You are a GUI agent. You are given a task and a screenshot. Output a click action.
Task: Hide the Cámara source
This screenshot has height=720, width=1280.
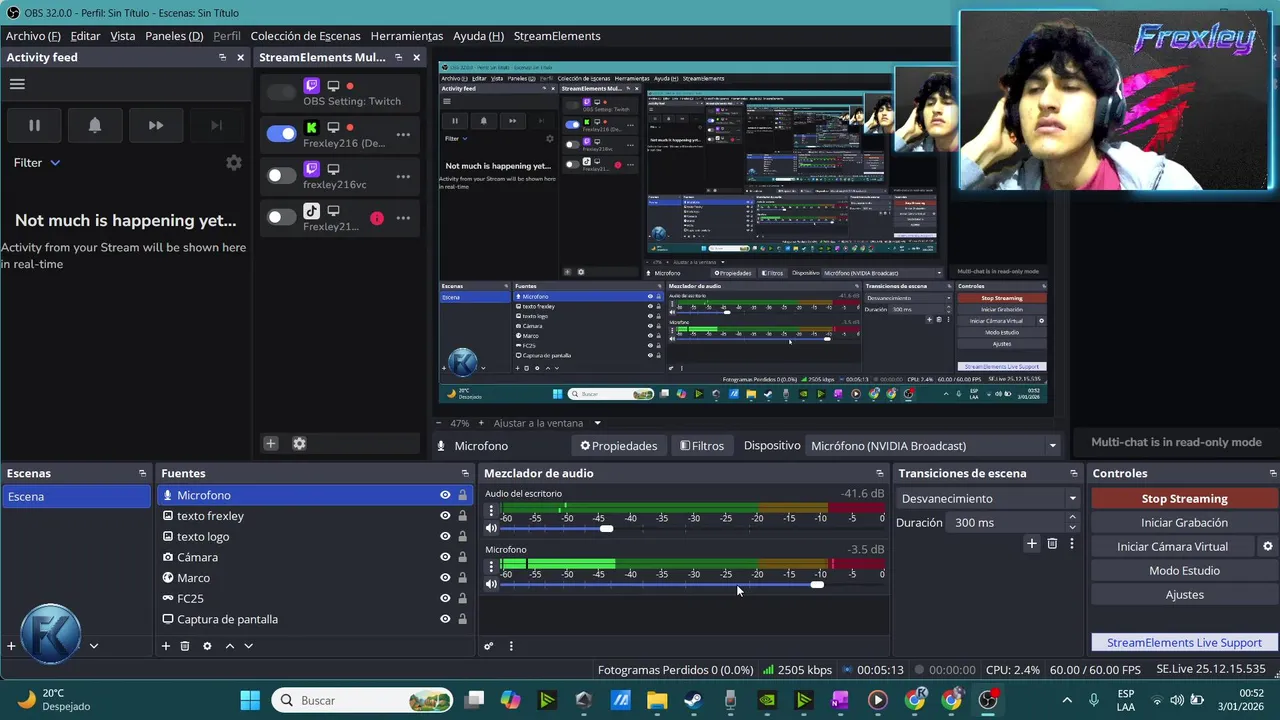[445, 557]
